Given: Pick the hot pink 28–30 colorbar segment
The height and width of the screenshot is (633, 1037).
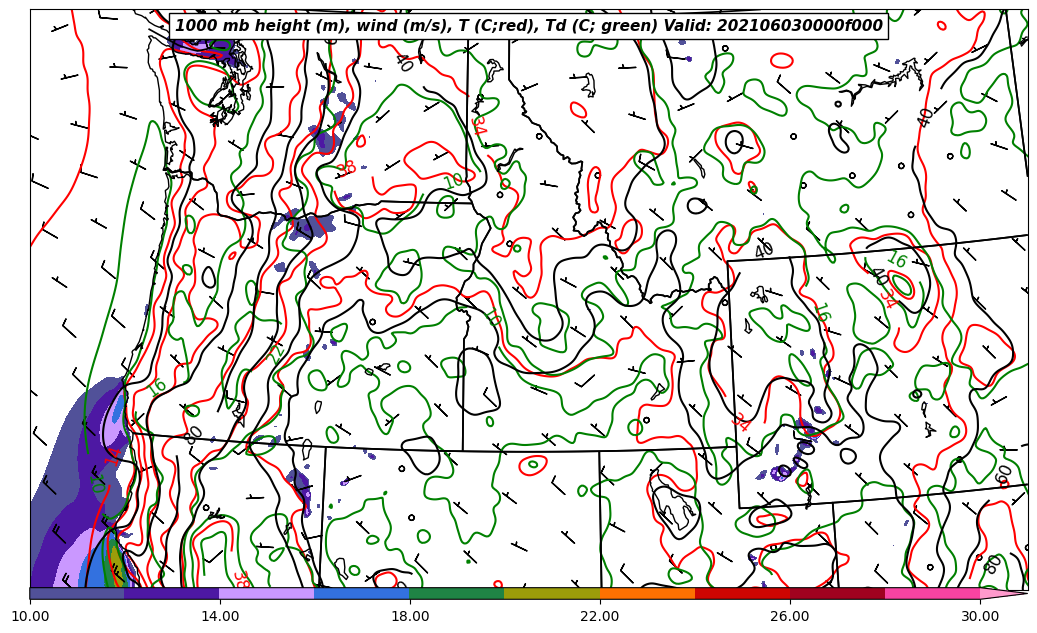Looking at the screenshot, I should pos(932,593).
